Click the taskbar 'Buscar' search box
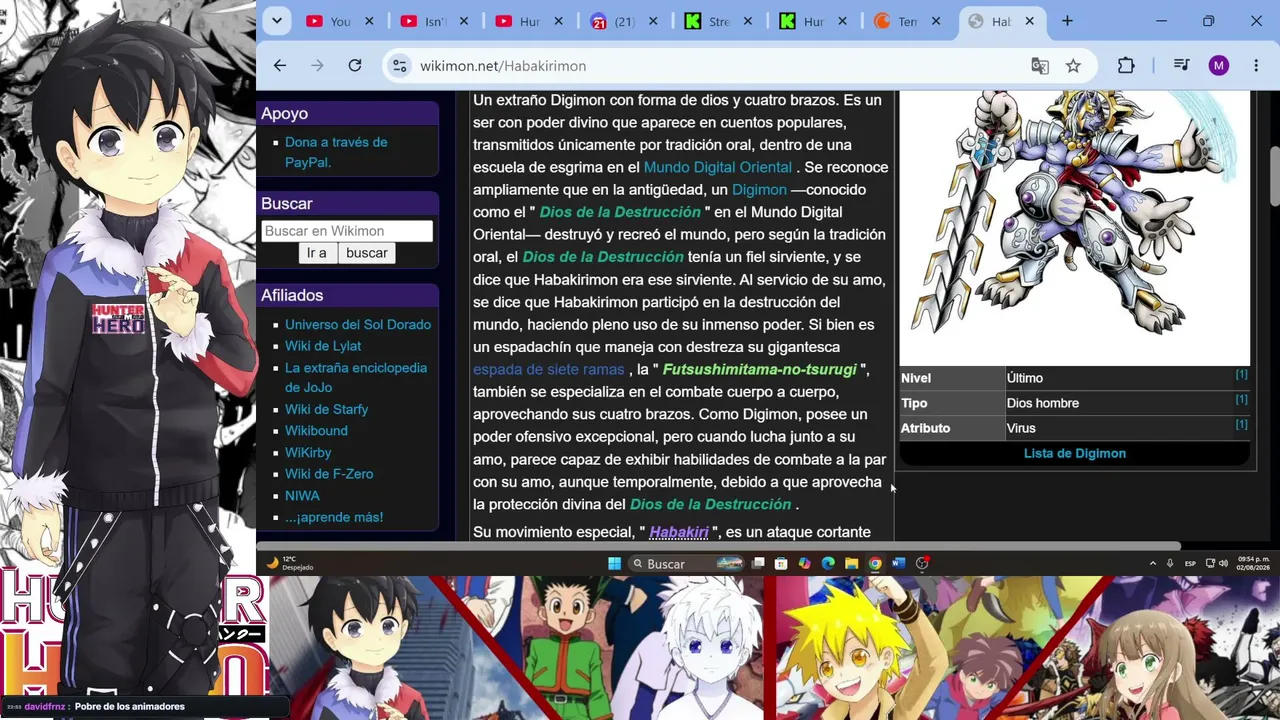Screen dimensions: 1280x720 [x=688, y=563]
